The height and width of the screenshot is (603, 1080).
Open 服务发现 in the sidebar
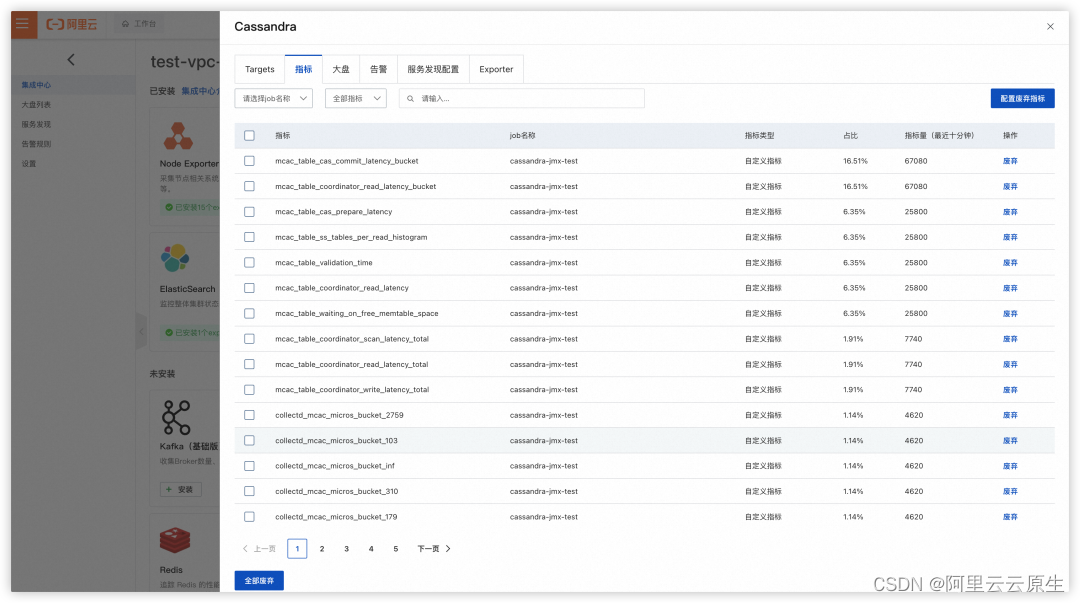[x=36, y=125]
